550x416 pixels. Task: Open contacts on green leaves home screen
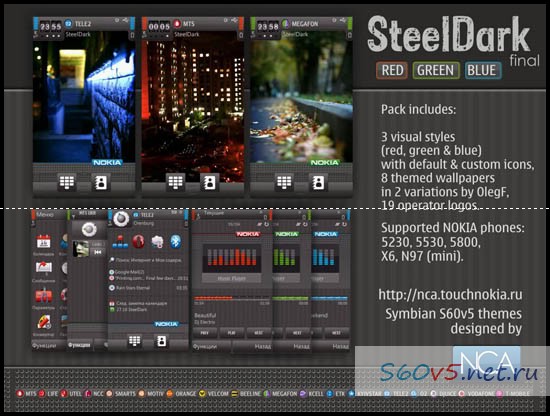[318, 182]
